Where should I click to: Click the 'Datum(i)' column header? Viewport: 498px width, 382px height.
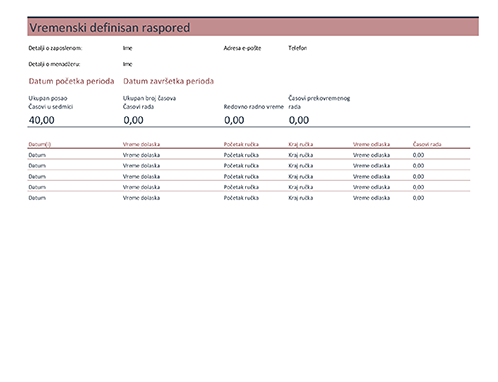(40, 144)
